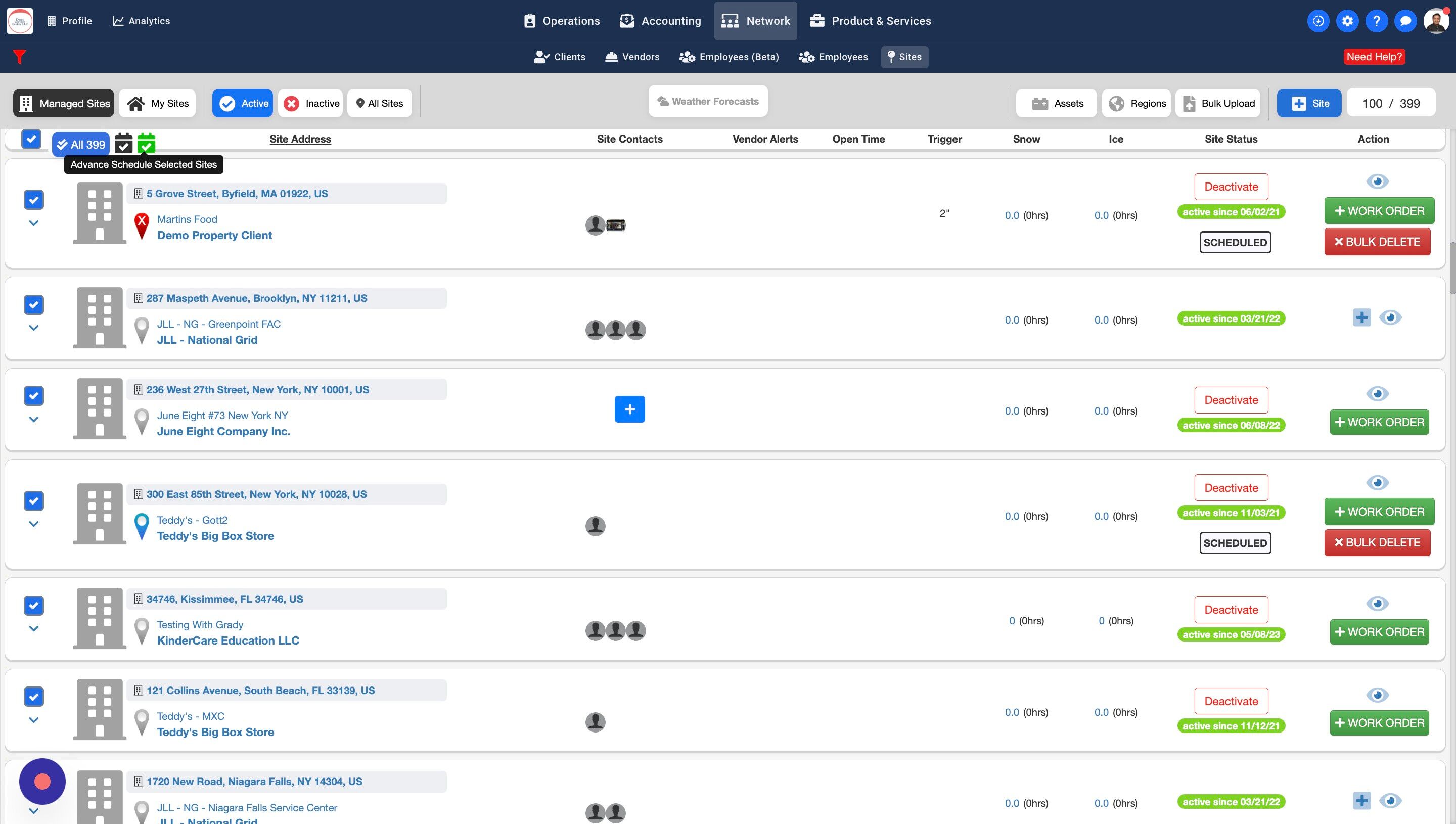The image size is (1456, 824).
Task: Expand the 300 East 85th Street row chevron
Action: (x=34, y=524)
